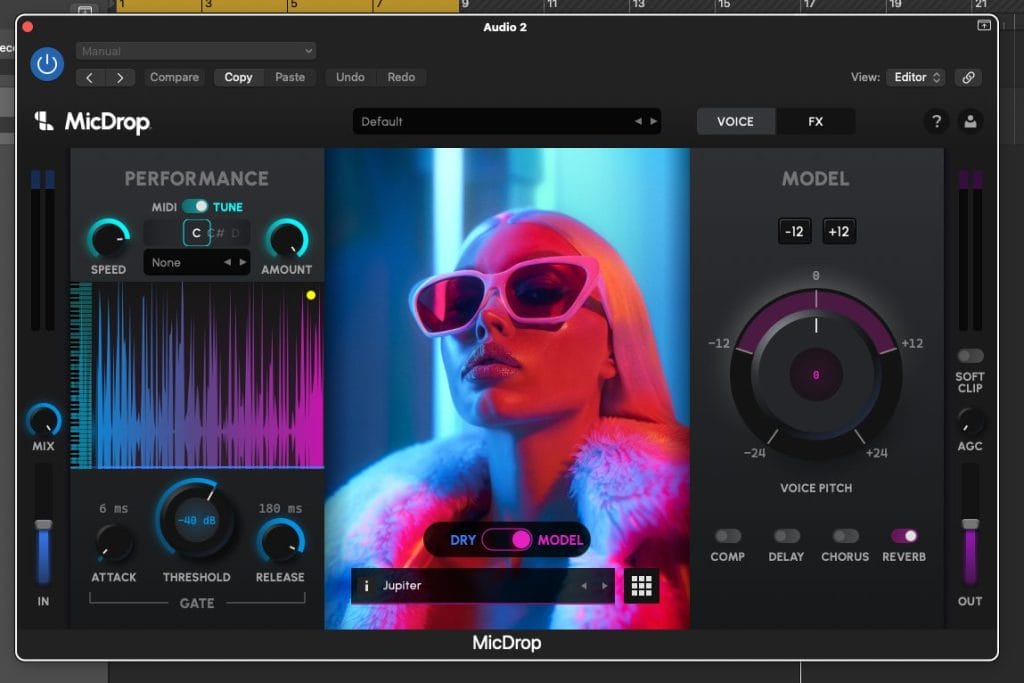Switch to the FX tab
The image size is (1024, 683).
click(815, 122)
